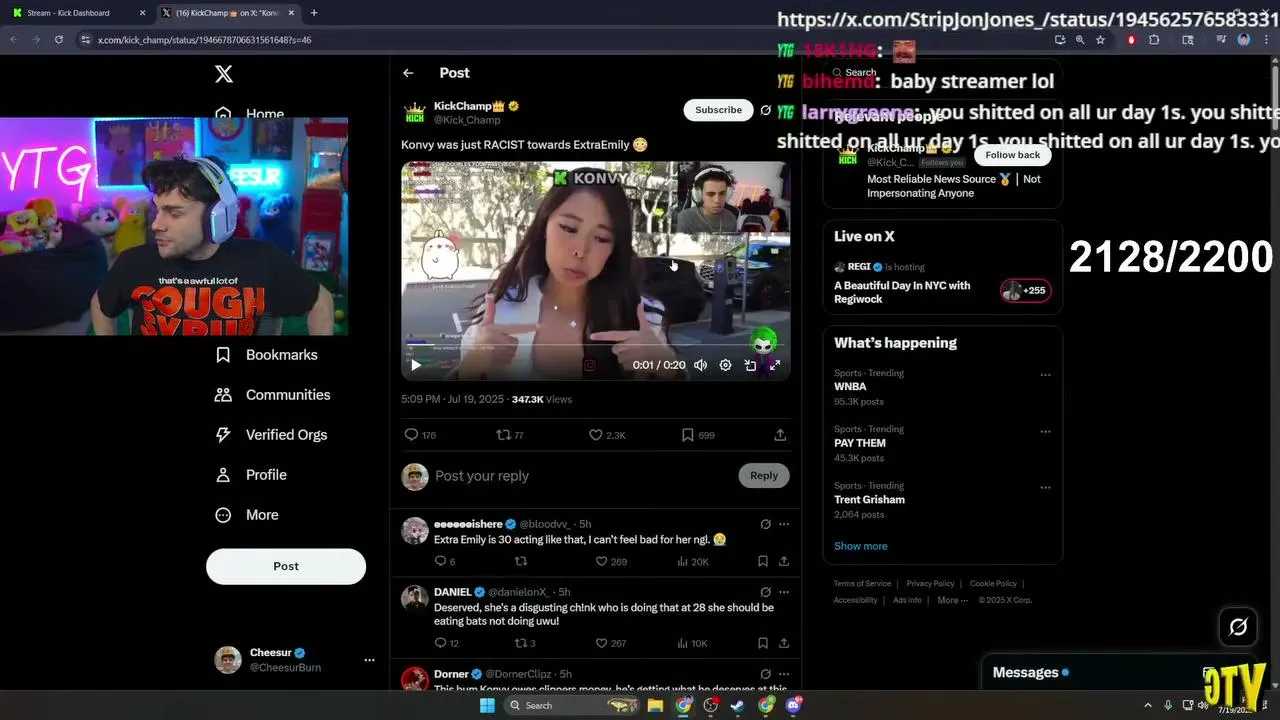Open more options on danielonX_ reply
Screen dimensions: 1280x720
[784, 592]
